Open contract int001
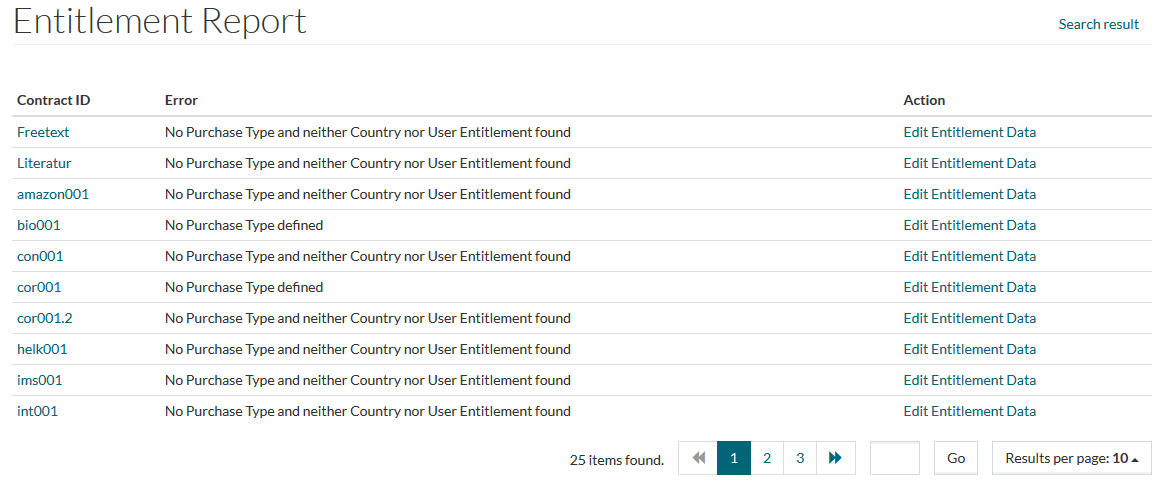Screen dimensions: 1162x482 pyautogui.click(x=37, y=411)
